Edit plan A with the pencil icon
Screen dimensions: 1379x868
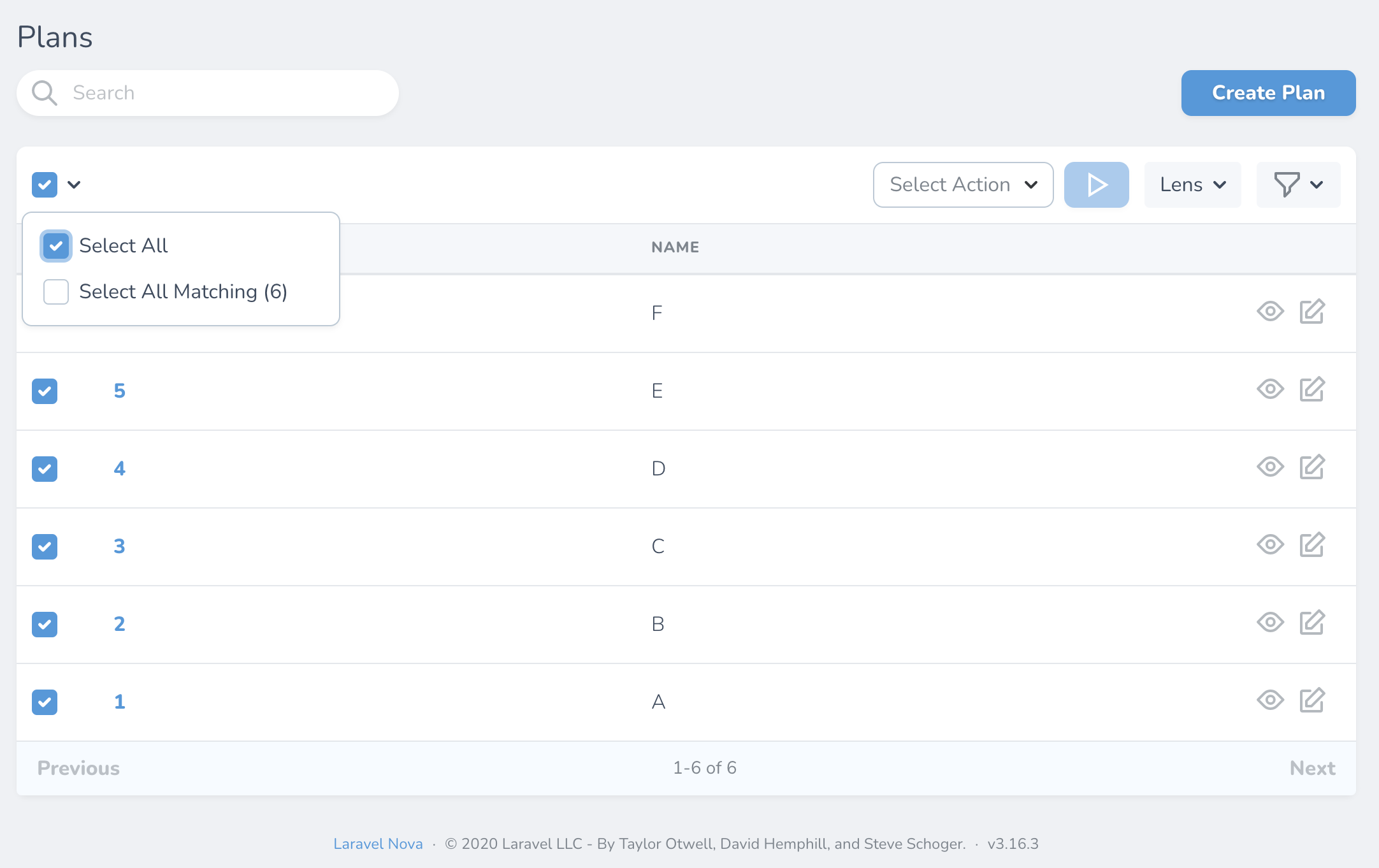tap(1311, 701)
